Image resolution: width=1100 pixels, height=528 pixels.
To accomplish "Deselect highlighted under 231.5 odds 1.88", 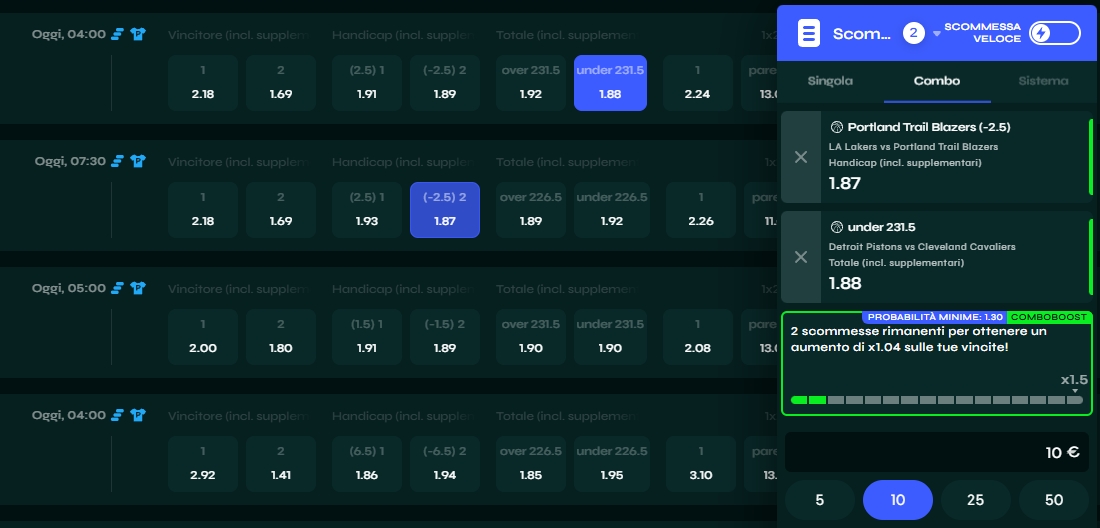I will pos(610,83).
